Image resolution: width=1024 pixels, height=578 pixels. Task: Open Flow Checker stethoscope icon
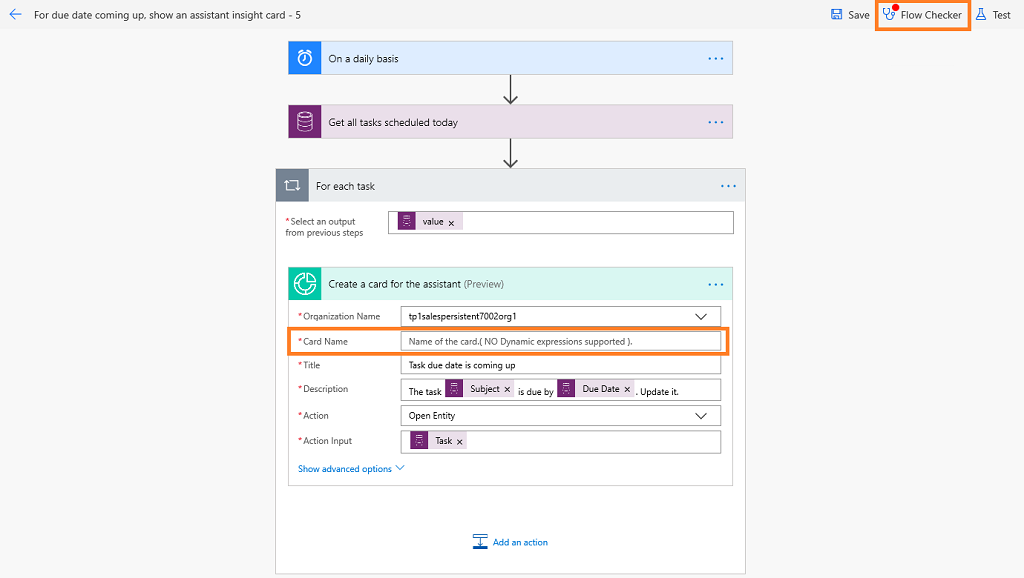(x=889, y=14)
